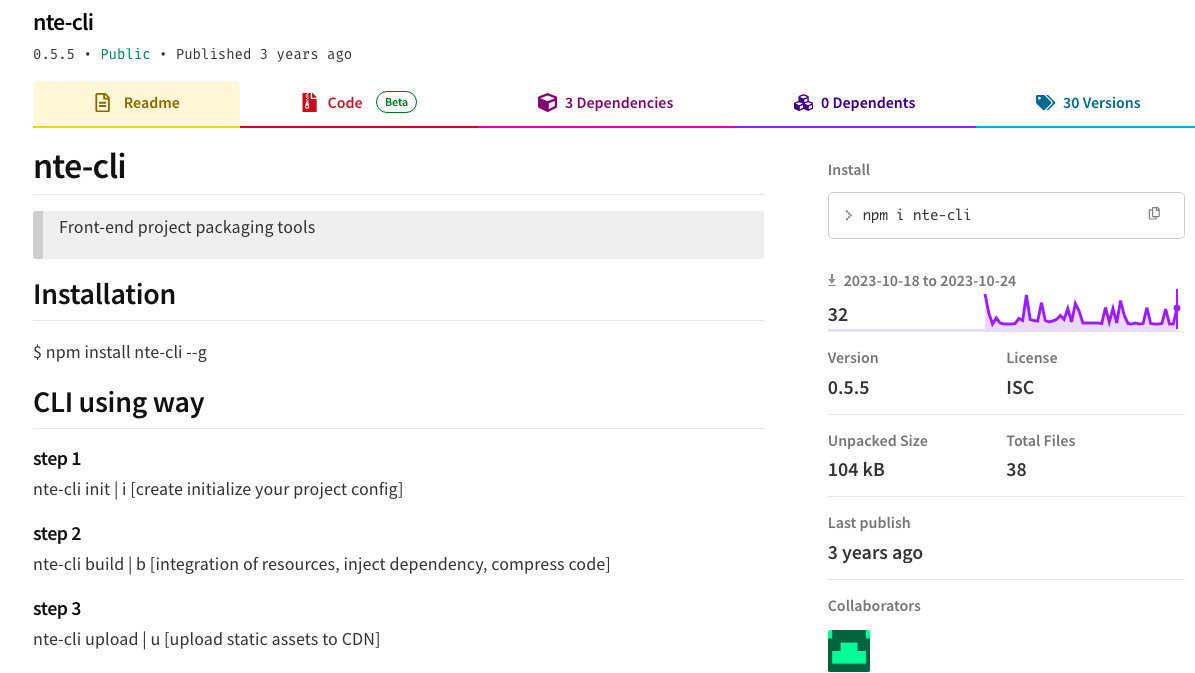The image size is (1195, 673).
Task: Click the version value '0.5.5' in sidebar
Action: pyautogui.click(x=848, y=388)
